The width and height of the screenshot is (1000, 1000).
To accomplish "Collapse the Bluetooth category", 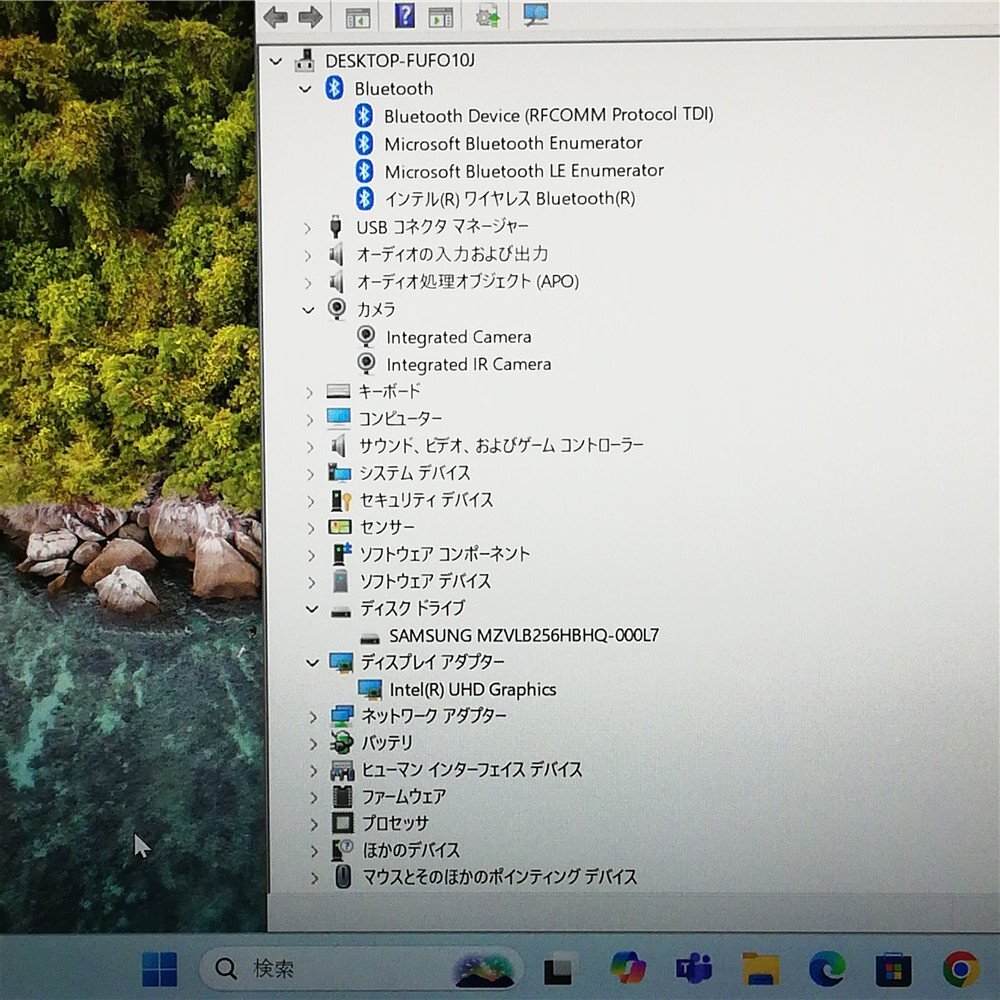I will pyautogui.click(x=305, y=89).
